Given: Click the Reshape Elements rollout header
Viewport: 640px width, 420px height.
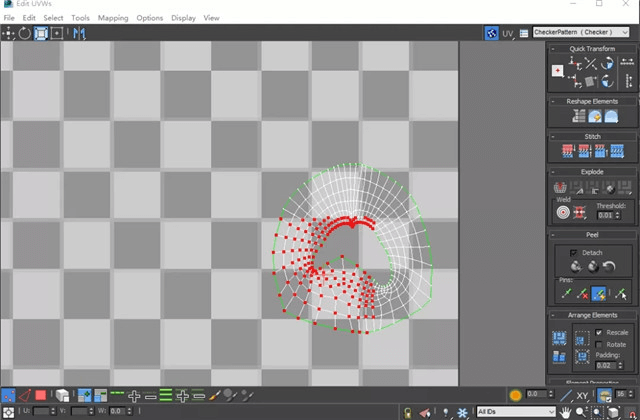Looking at the screenshot, I should coord(593,101).
